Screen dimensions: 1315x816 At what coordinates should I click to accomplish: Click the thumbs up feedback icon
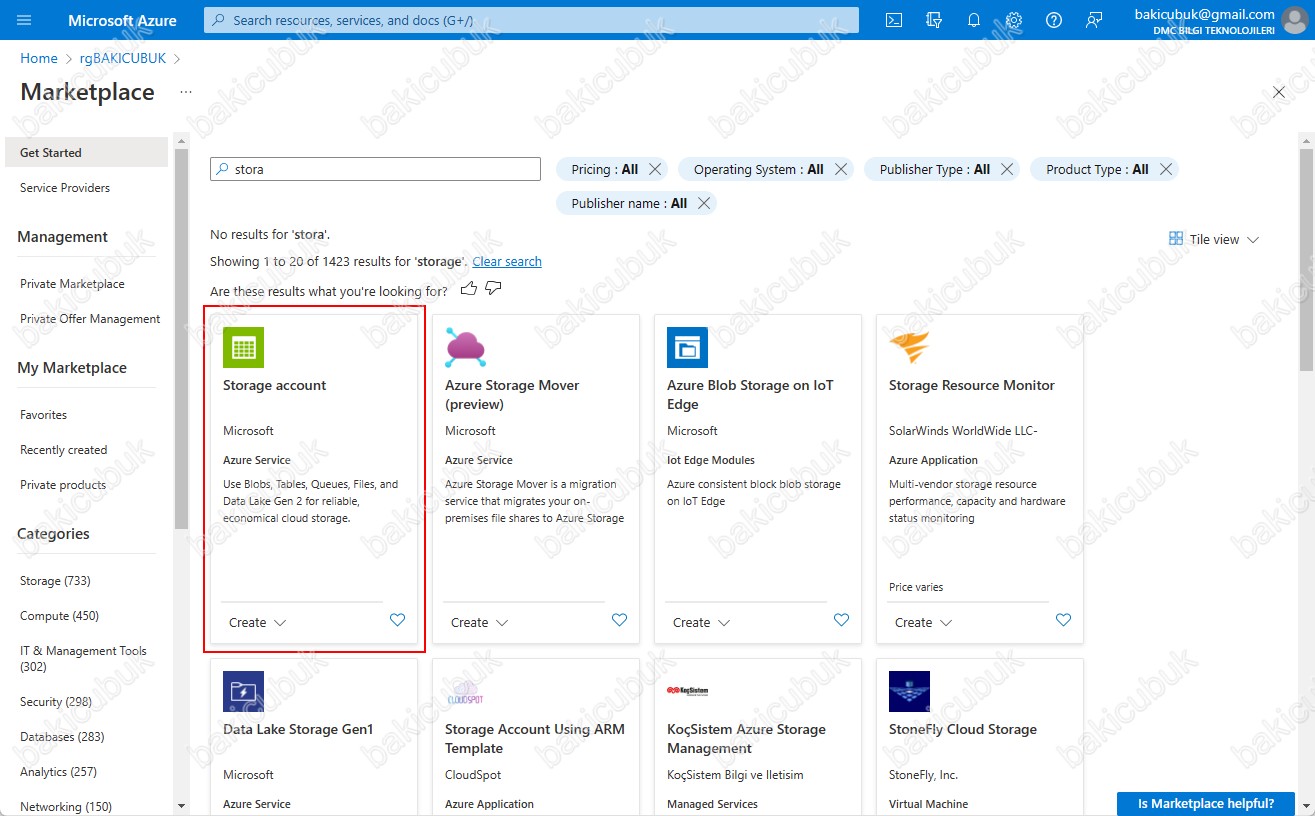(x=469, y=289)
